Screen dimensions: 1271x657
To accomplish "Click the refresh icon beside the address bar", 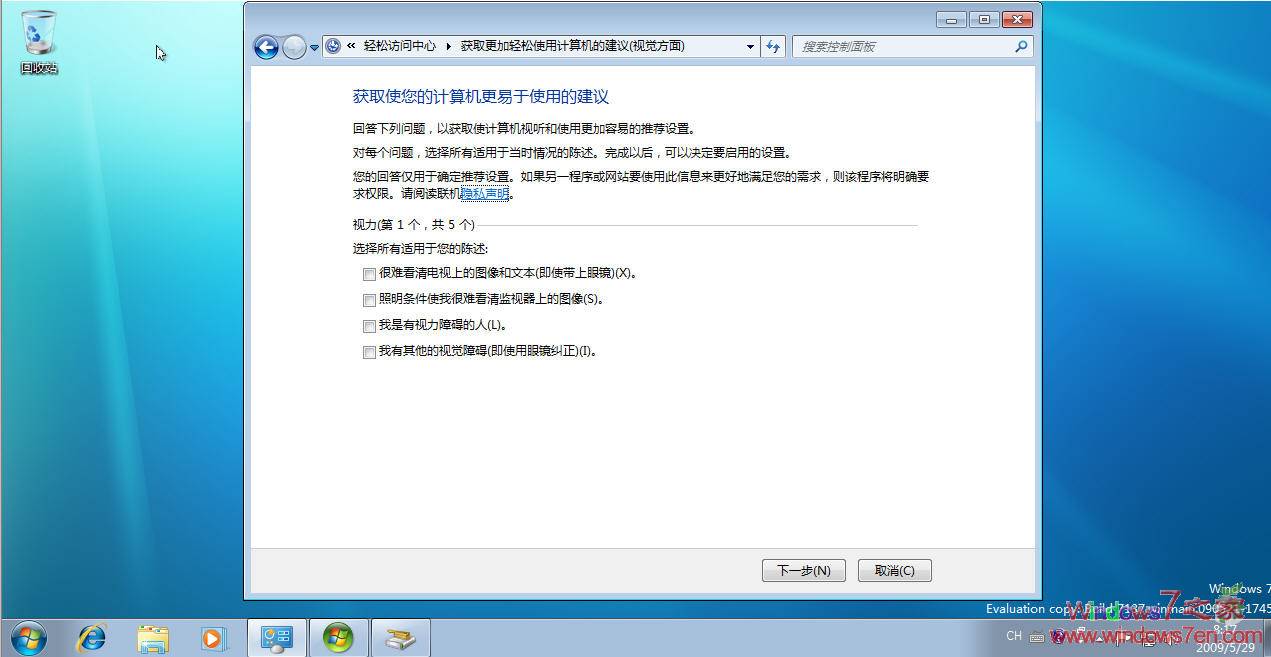I will [x=772, y=46].
